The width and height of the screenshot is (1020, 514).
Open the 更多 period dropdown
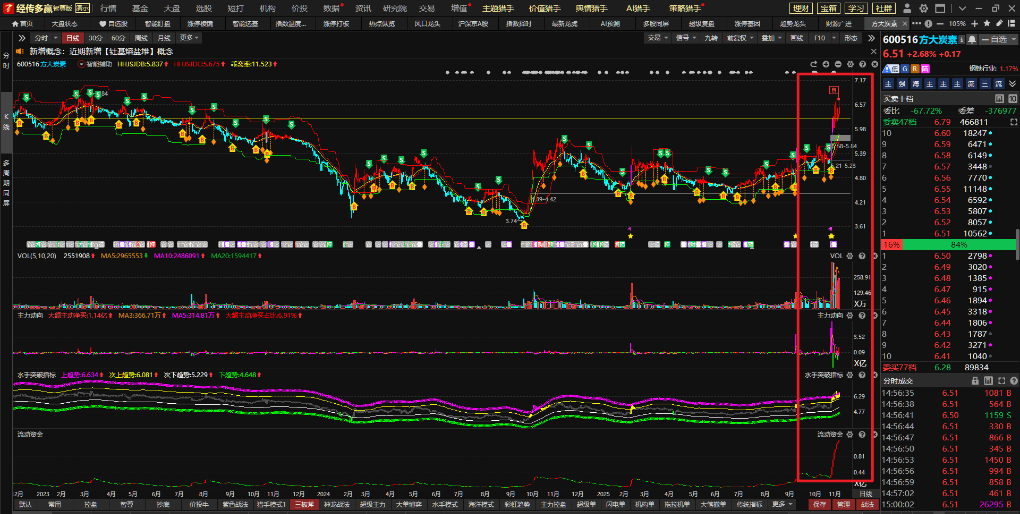[187, 38]
